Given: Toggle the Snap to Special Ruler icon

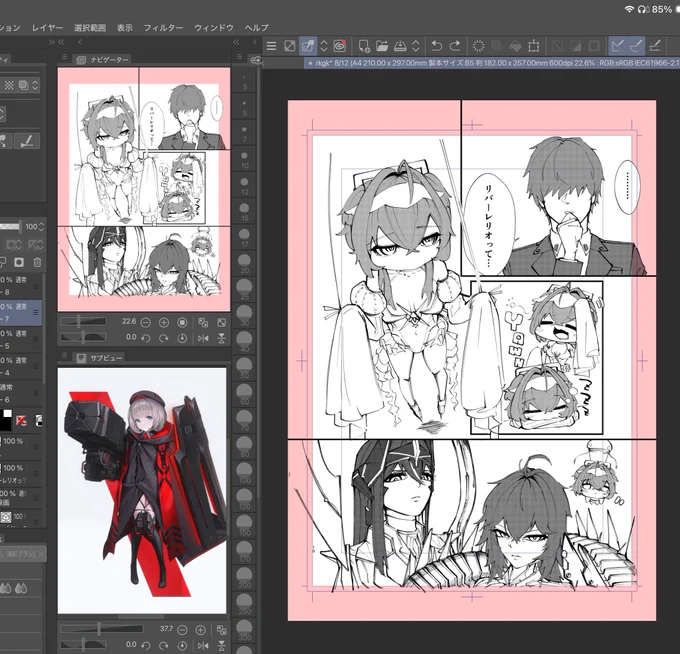Looking at the screenshot, I should (636, 46).
